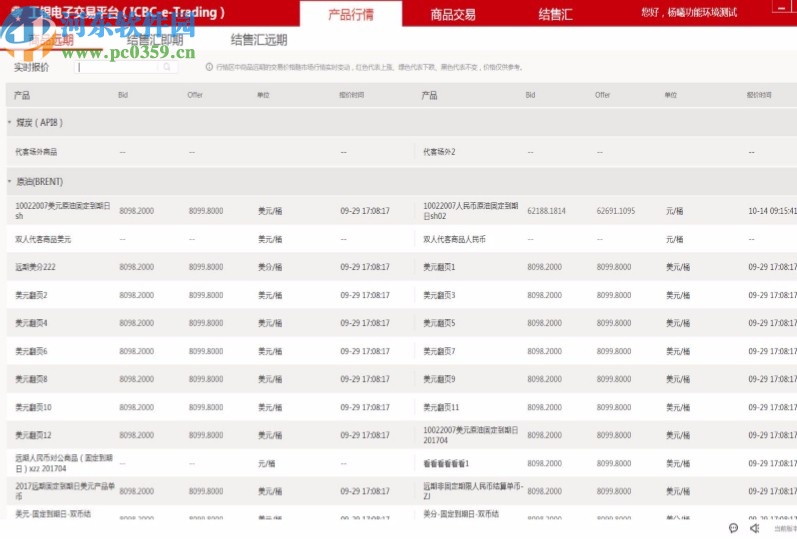797x539 pixels.
Task: Select the 美元翻页8 product
Action: pyautogui.click(x=31, y=379)
